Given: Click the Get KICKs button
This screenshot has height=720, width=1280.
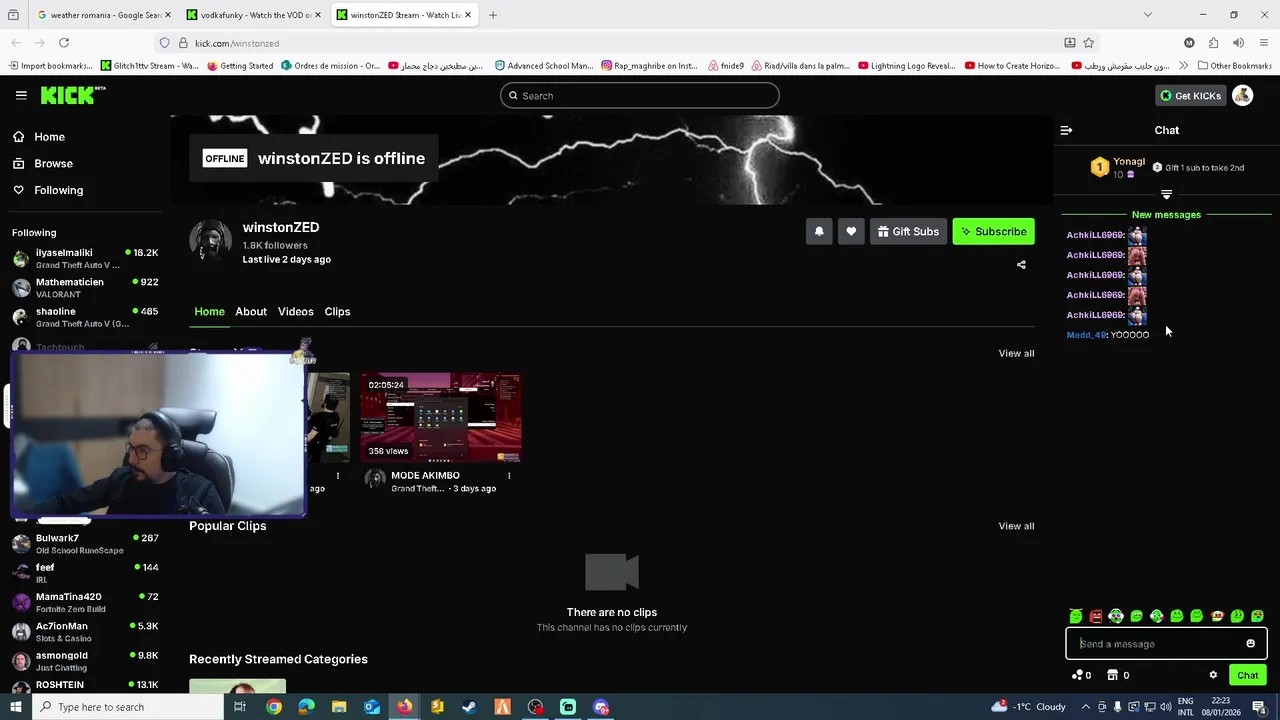Looking at the screenshot, I should tap(1190, 95).
